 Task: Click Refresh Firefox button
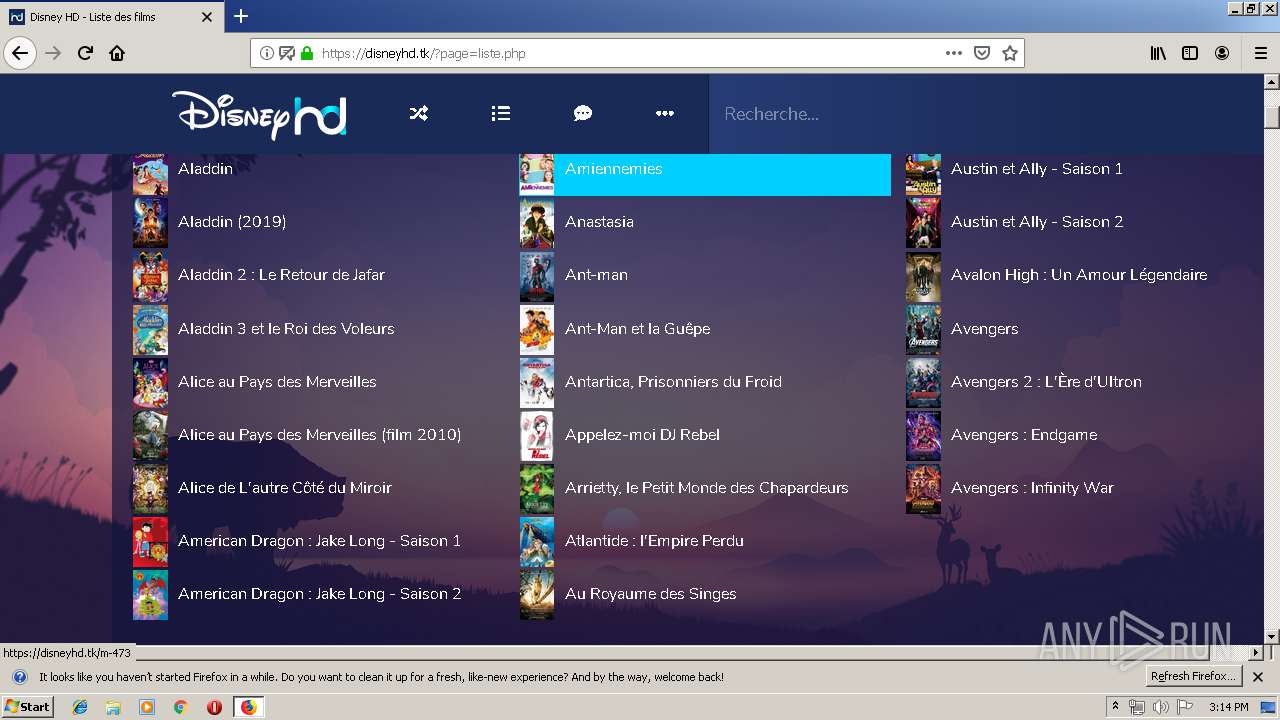(x=1194, y=676)
